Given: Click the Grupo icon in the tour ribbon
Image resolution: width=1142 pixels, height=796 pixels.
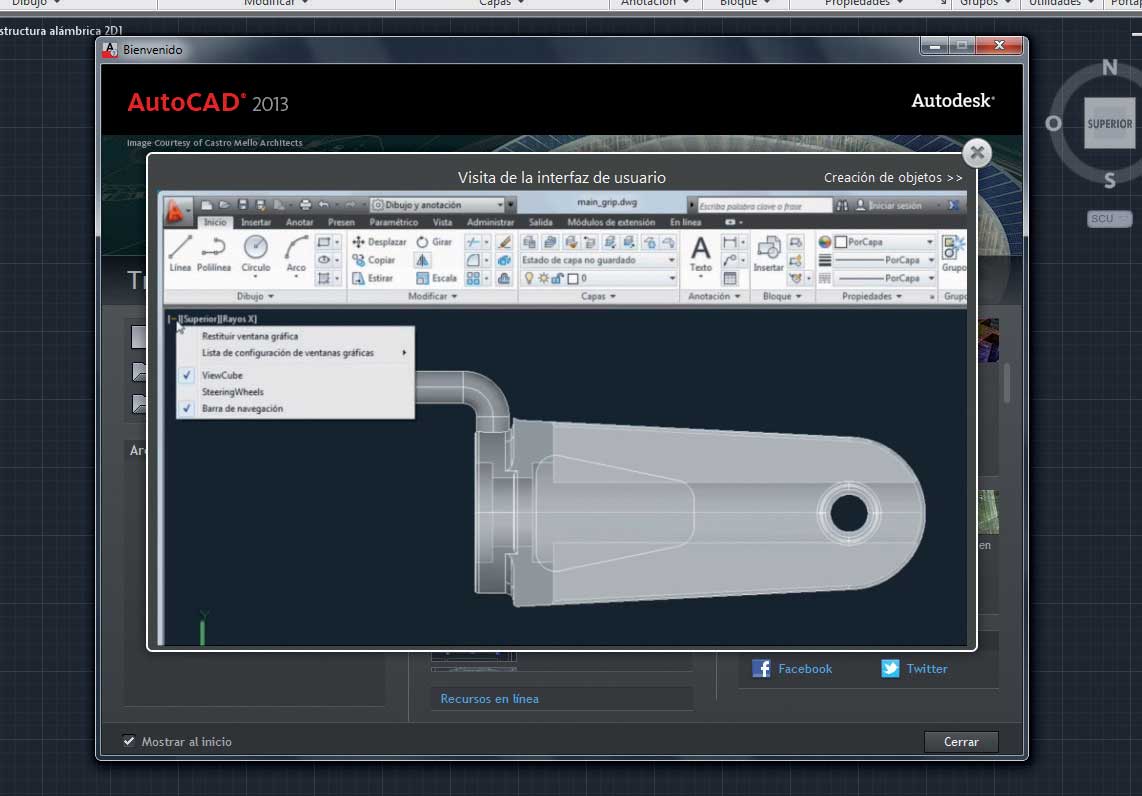Looking at the screenshot, I should pyautogui.click(x=953, y=248).
